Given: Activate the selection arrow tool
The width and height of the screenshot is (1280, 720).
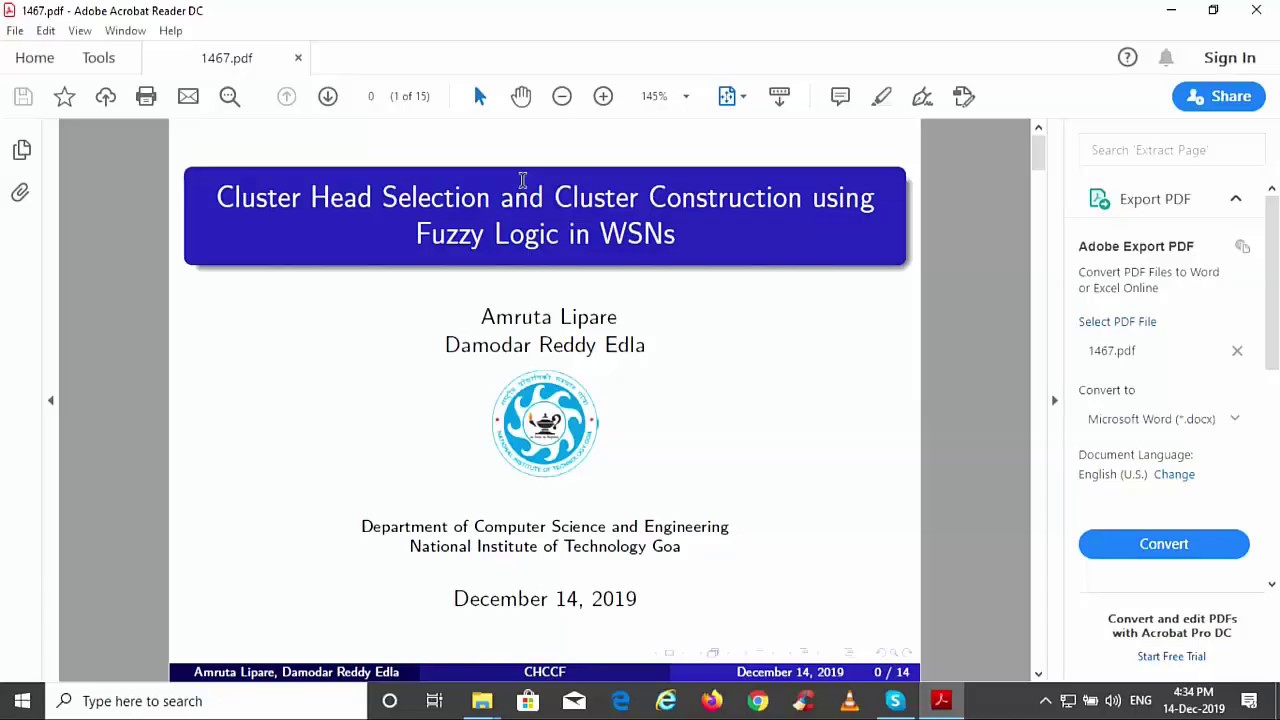Looking at the screenshot, I should click(x=480, y=96).
